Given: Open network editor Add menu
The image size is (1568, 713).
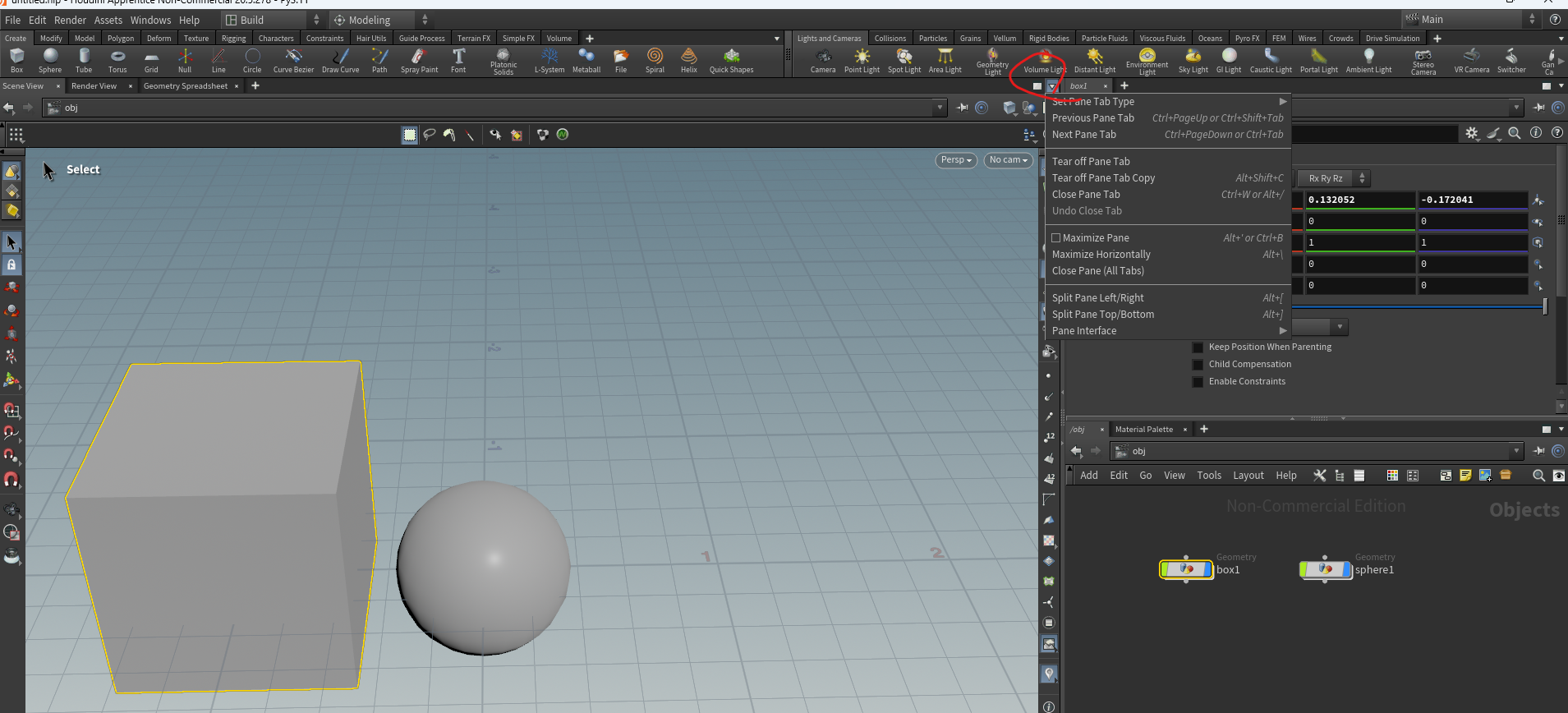Looking at the screenshot, I should tap(1089, 476).
